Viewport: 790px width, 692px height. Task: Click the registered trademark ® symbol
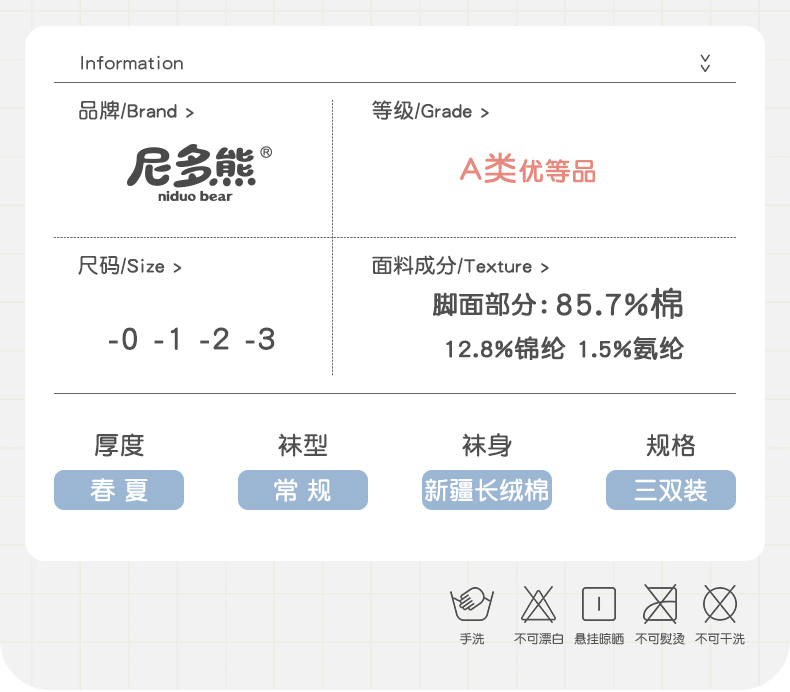click(266, 152)
